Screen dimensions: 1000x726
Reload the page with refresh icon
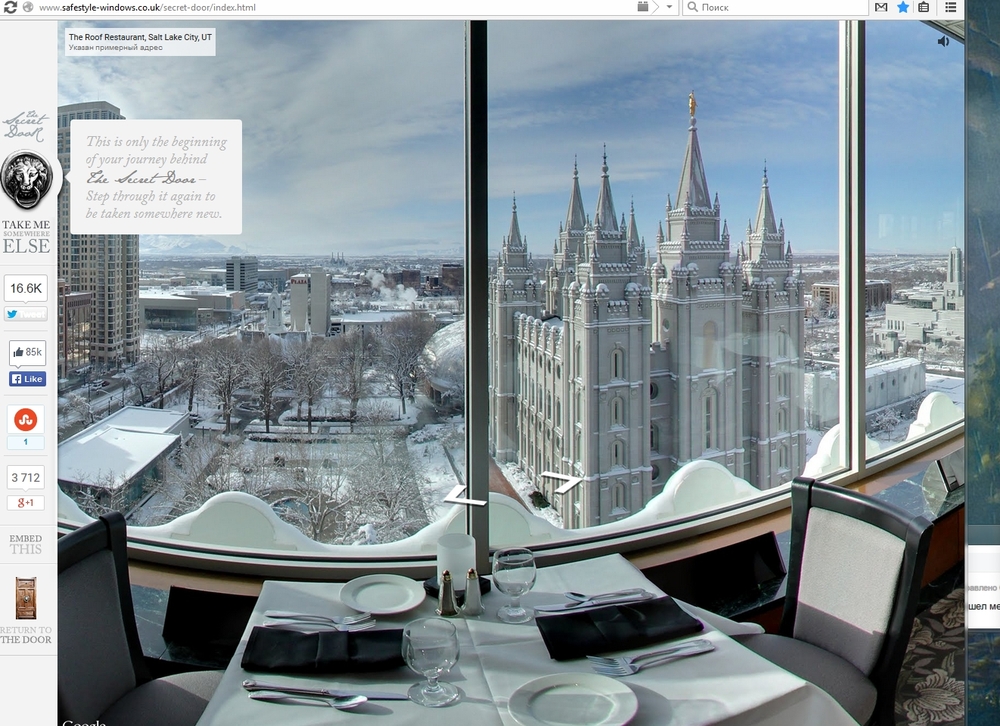[x=10, y=7]
